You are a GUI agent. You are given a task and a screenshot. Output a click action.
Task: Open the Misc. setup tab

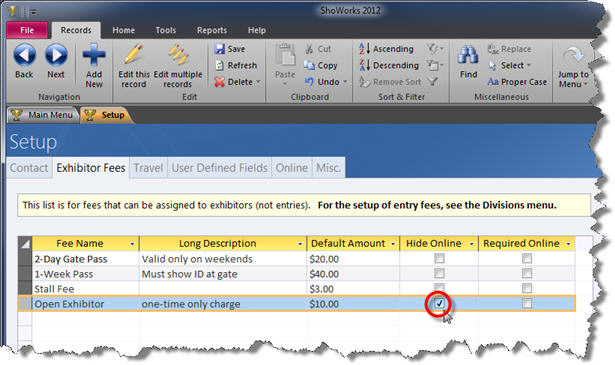(328, 168)
